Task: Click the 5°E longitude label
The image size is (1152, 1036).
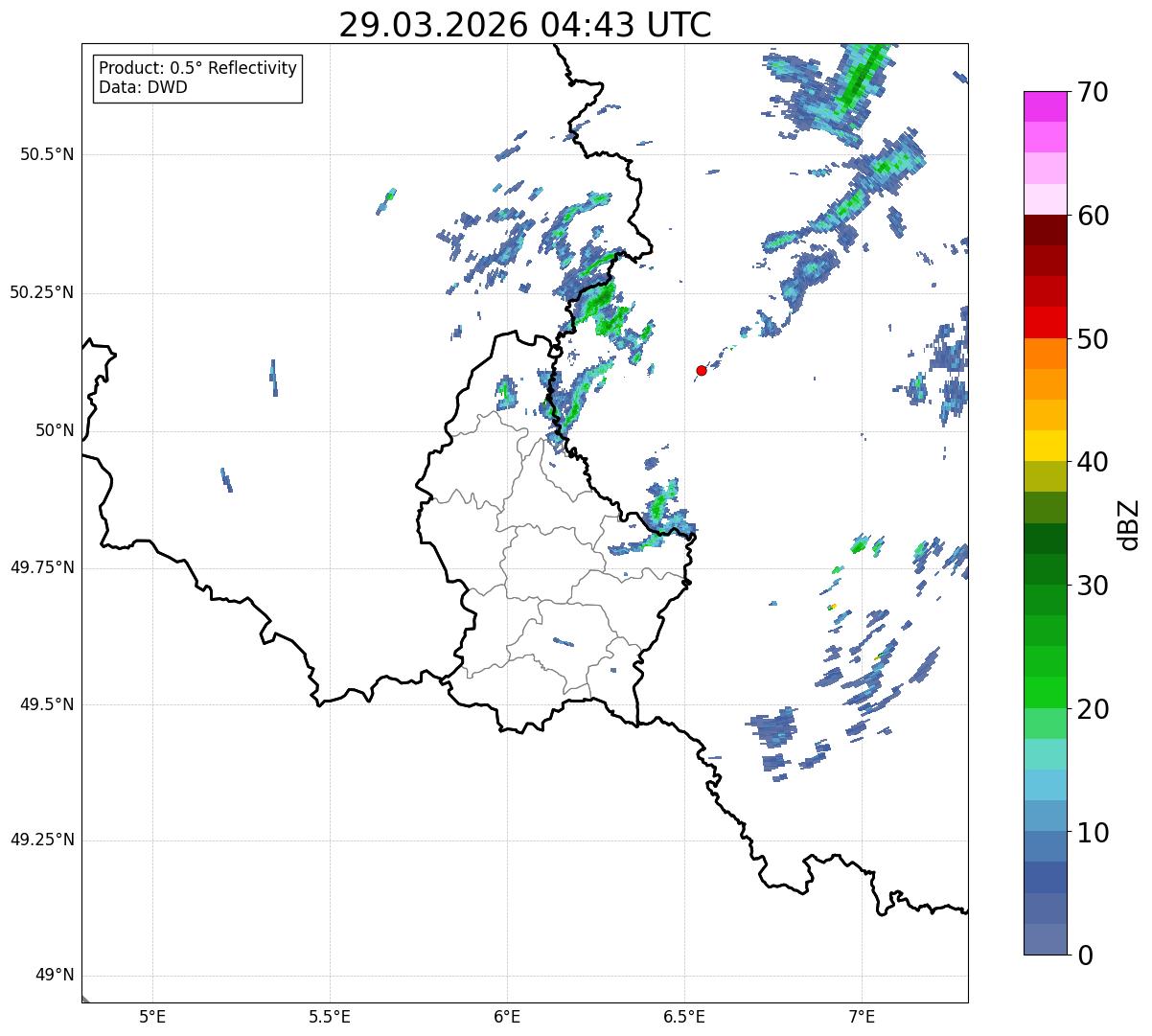Action: pos(152,1017)
